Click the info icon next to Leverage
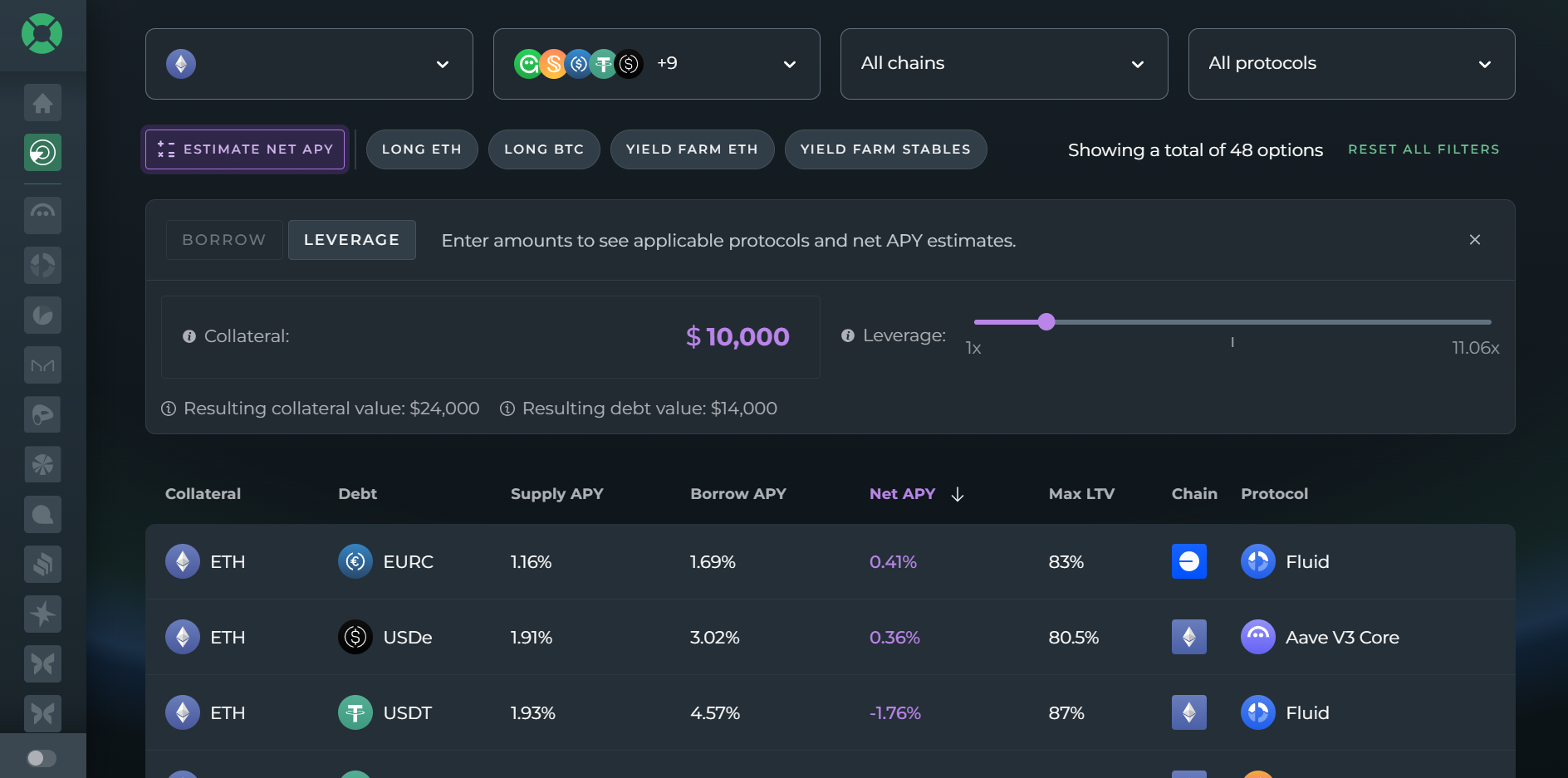 (848, 335)
